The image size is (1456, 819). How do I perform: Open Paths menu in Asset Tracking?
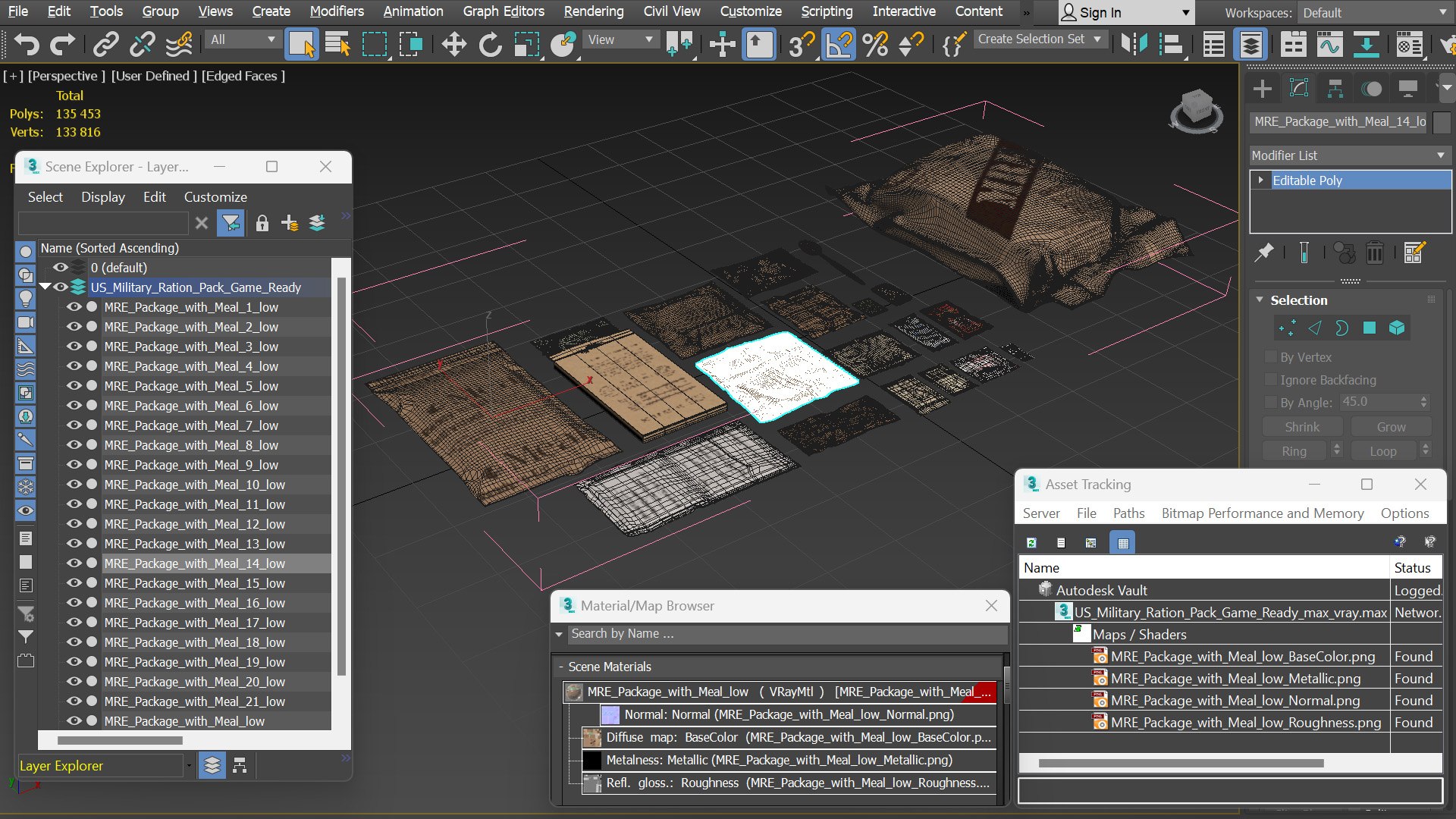point(1128,513)
